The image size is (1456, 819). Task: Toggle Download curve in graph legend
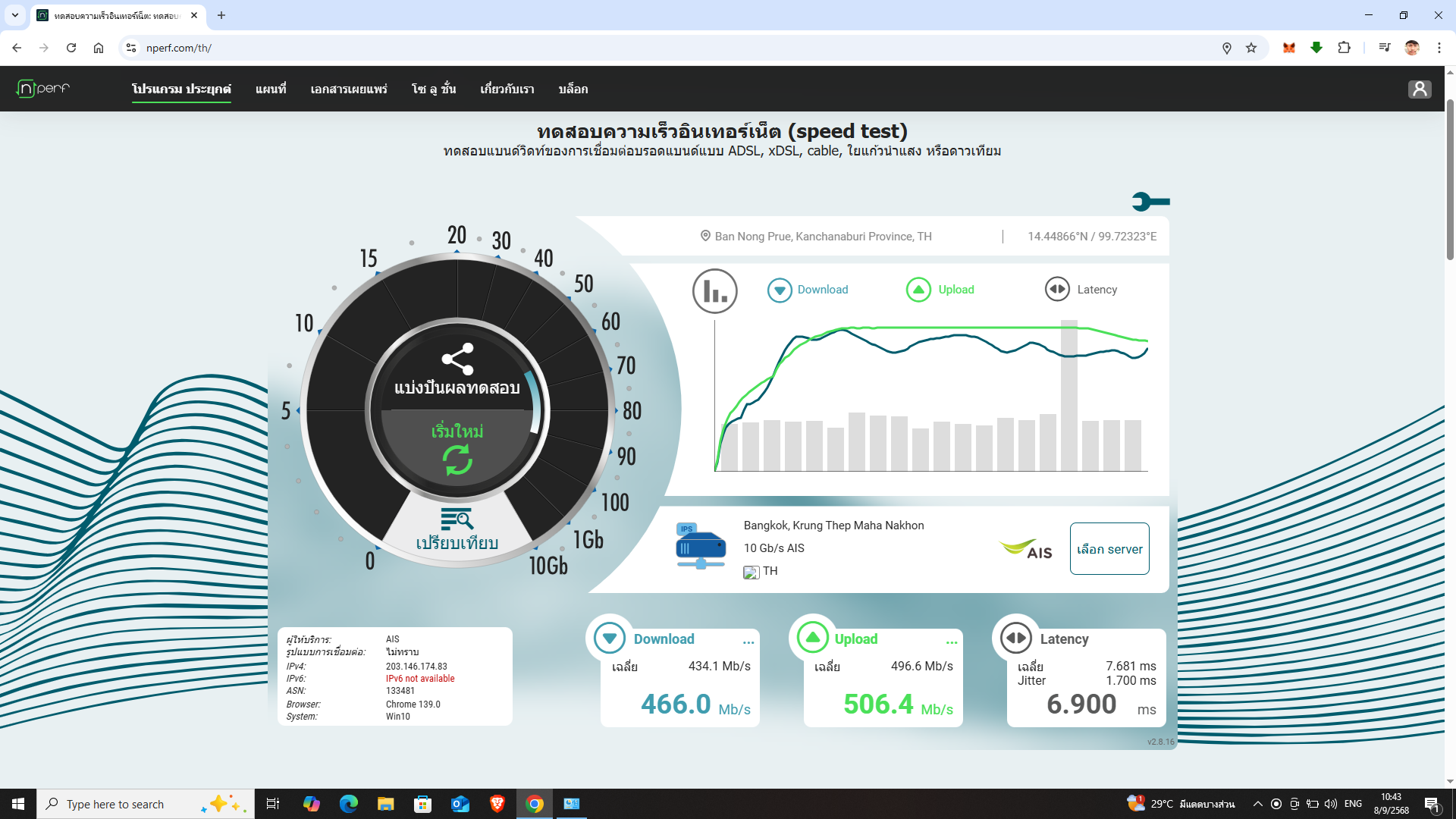808,290
